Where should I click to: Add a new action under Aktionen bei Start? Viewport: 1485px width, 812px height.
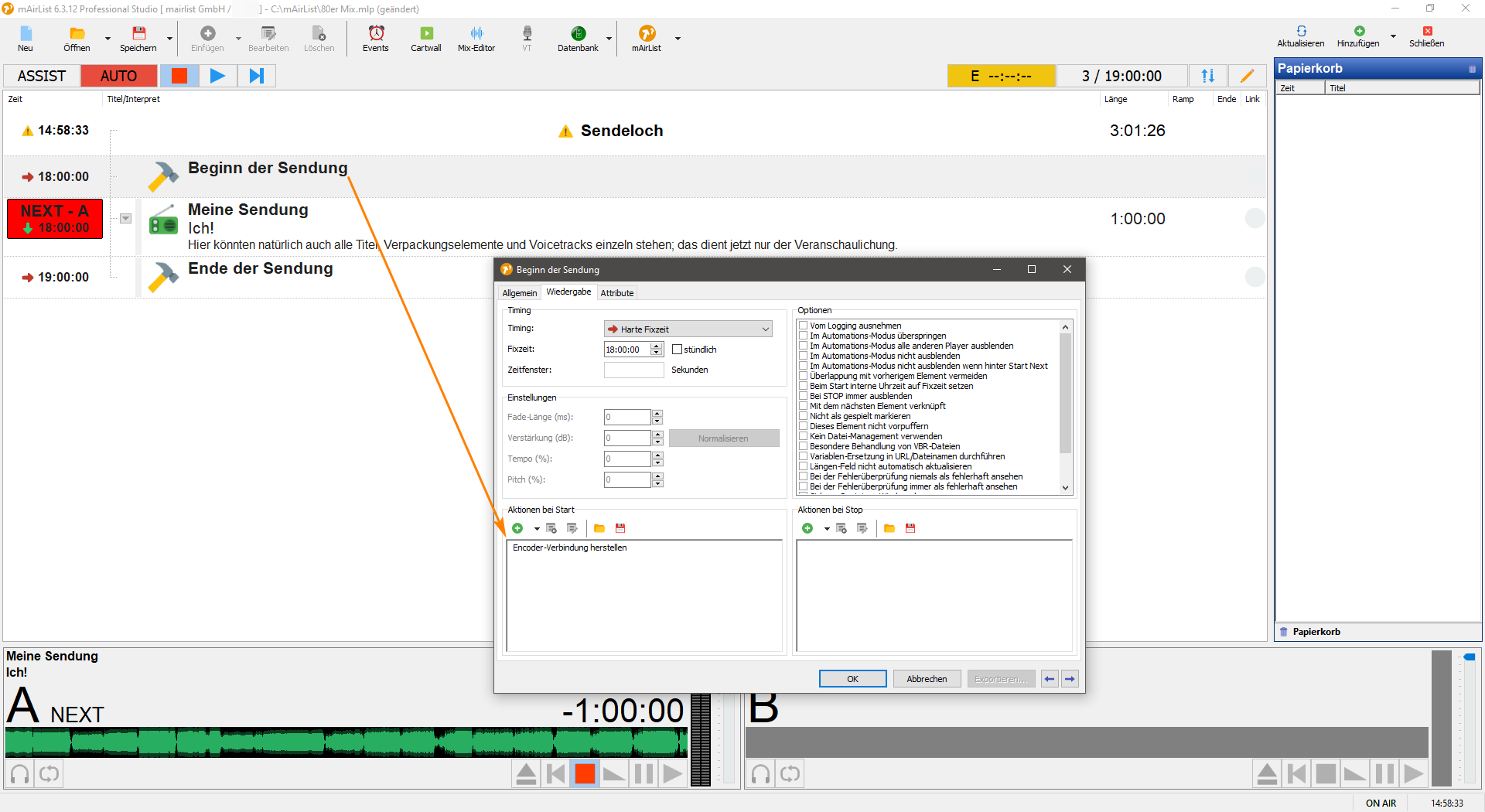click(517, 528)
